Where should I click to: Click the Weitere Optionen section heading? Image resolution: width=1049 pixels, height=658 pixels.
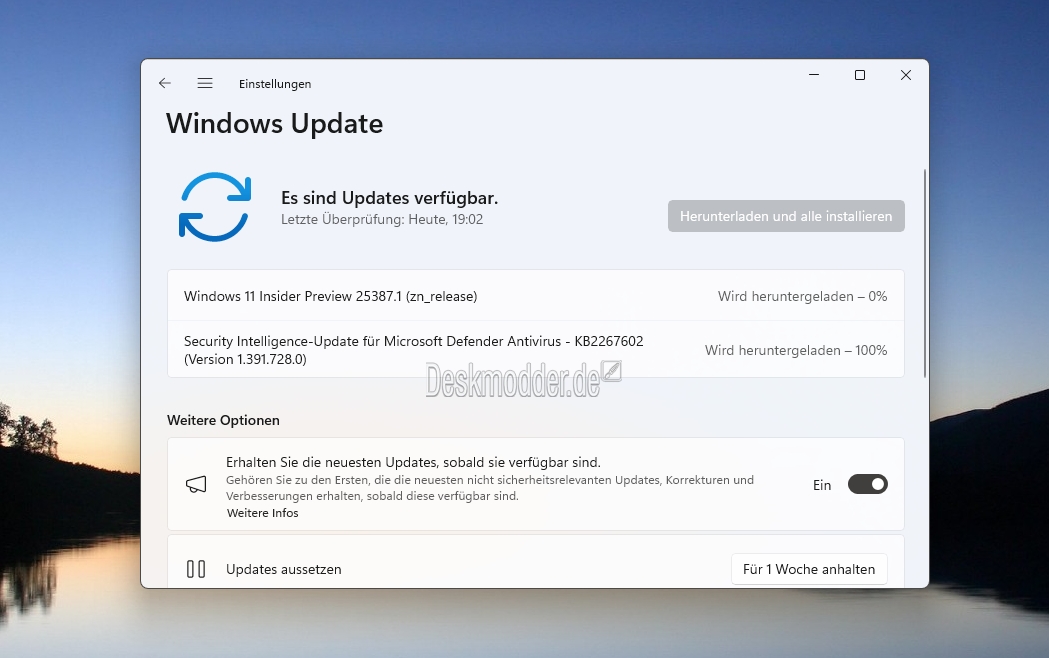(223, 420)
